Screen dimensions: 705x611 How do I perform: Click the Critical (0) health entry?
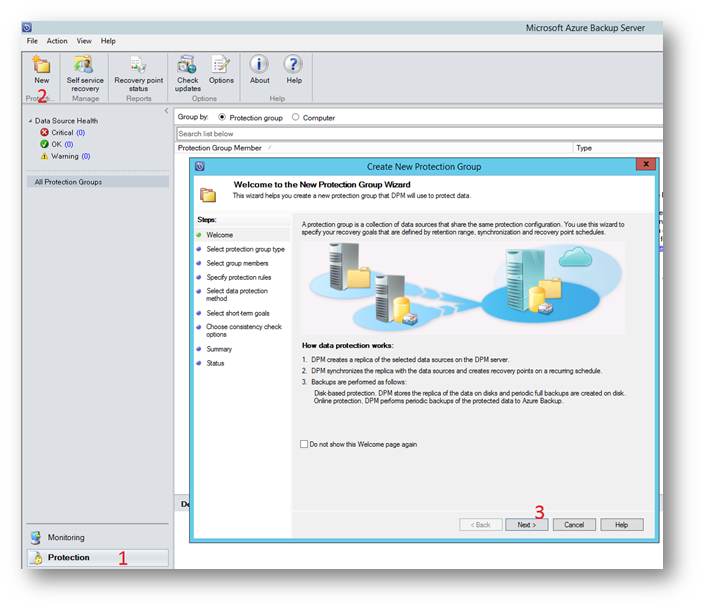click(x=62, y=132)
